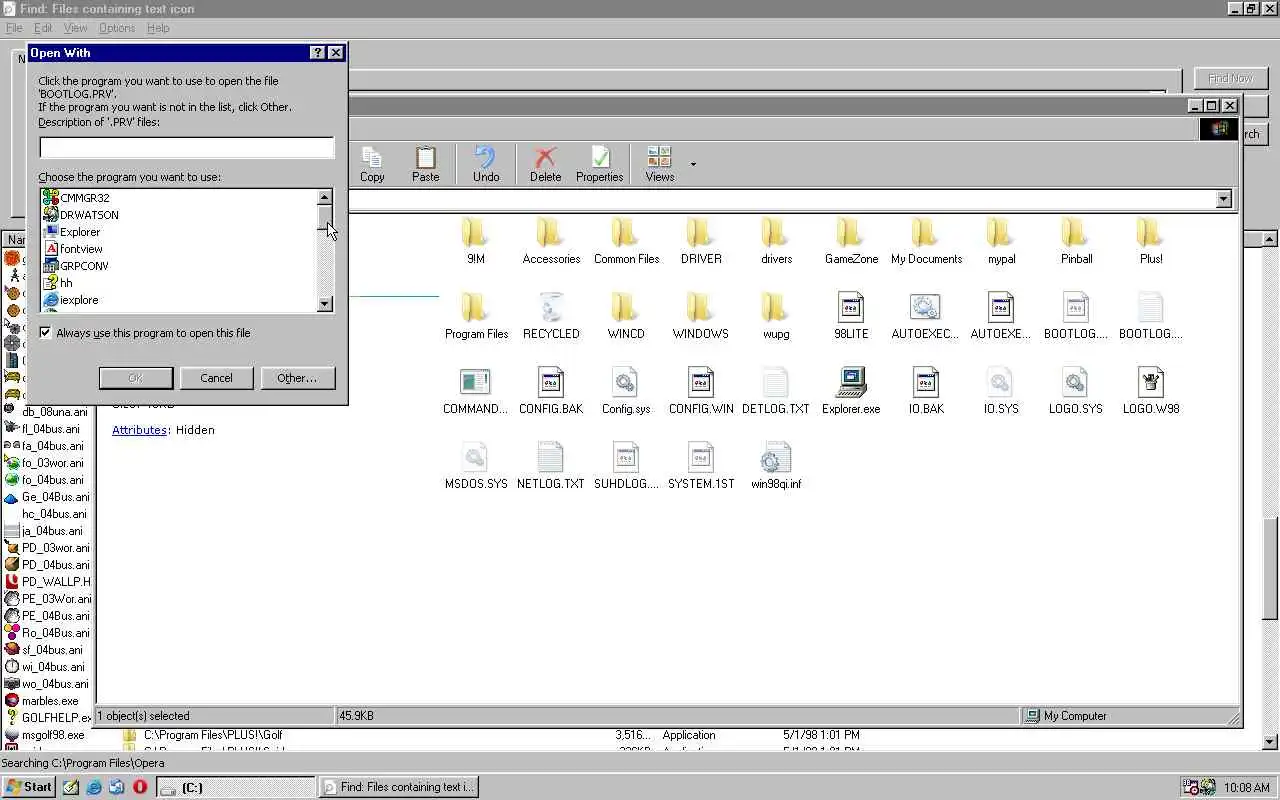
Task: Select the MSDOS.SYS file icon
Action: click(x=476, y=466)
